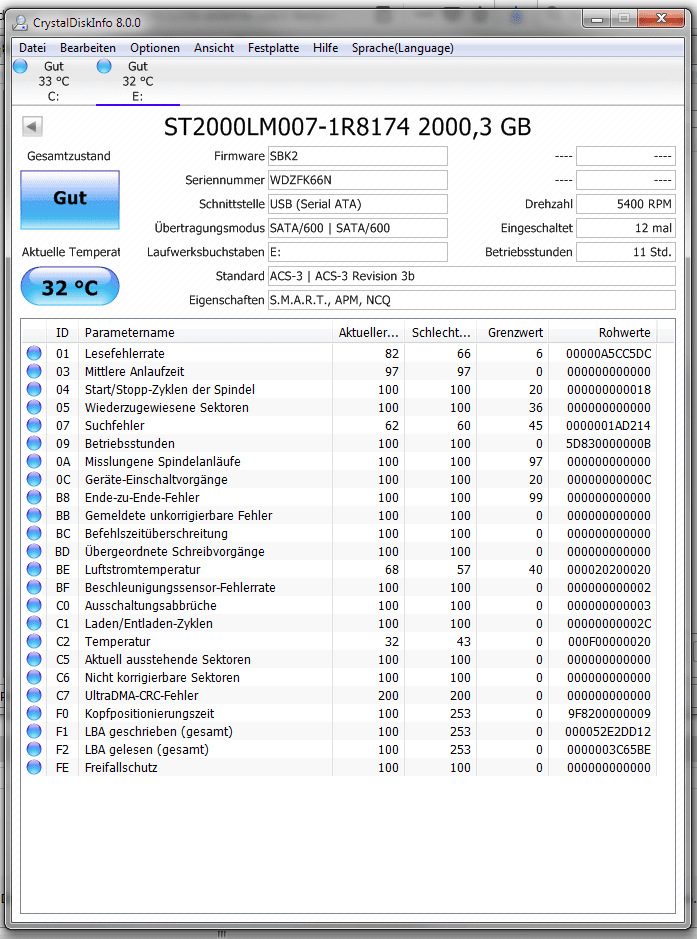Click the Eigenschaften field S.M.A.R.T., APM, NCQ

pyautogui.click(x=471, y=300)
